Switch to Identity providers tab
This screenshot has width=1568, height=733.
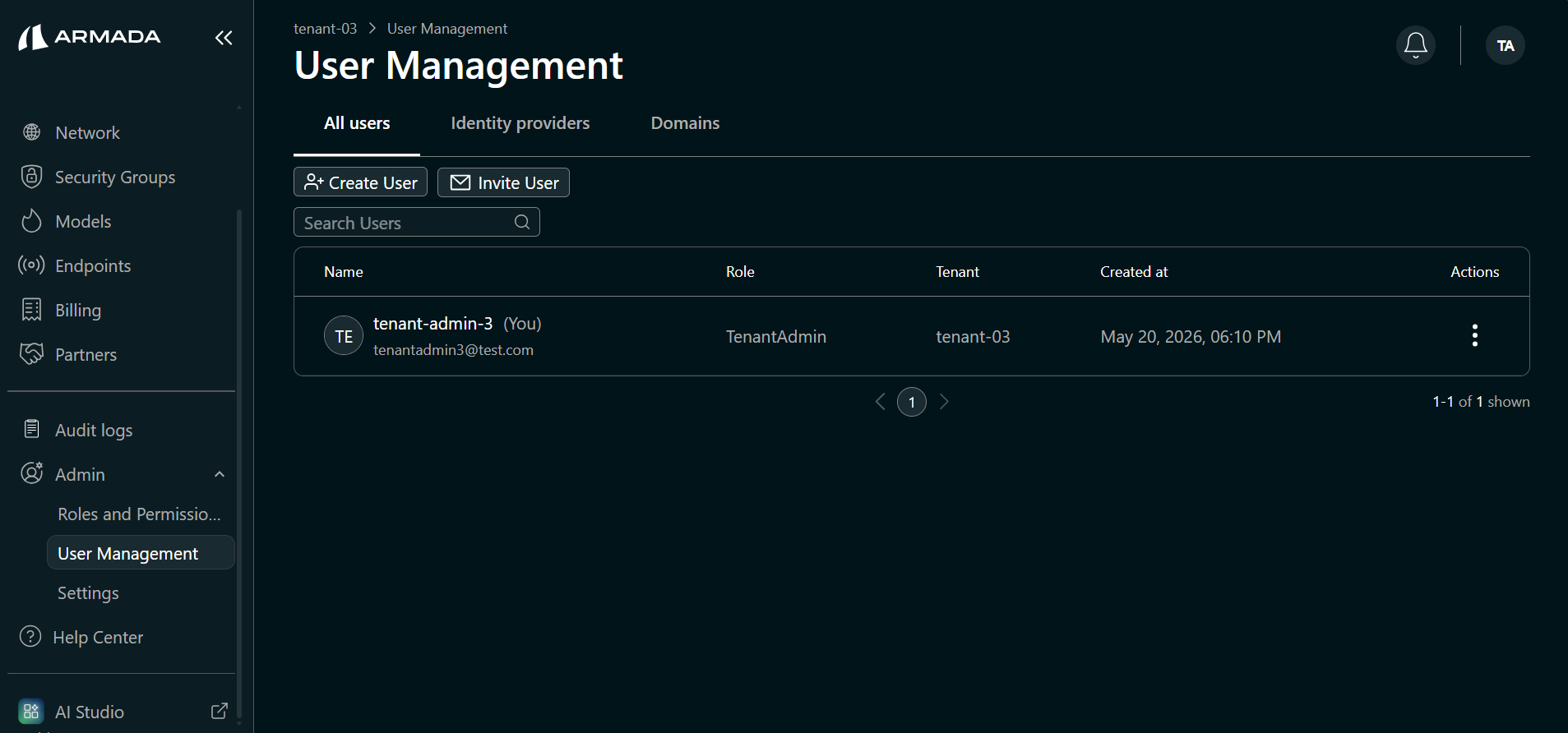pyautogui.click(x=520, y=124)
